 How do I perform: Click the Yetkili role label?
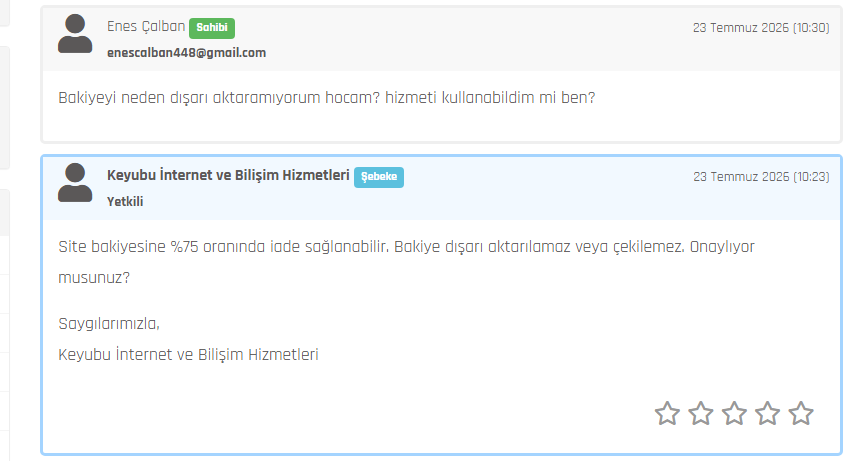(125, 201)
